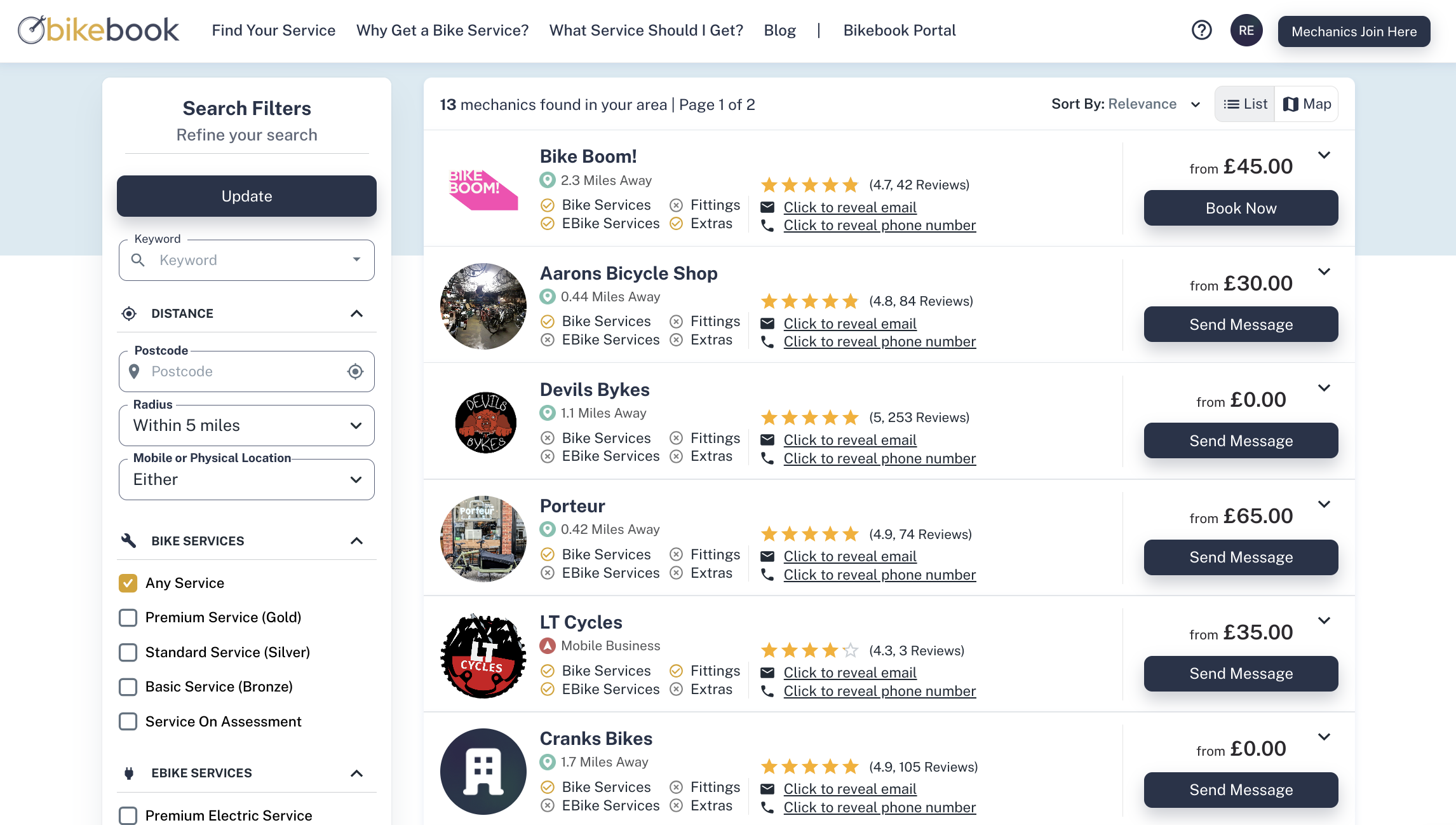Click the phone icon for Aarons Bicycle Shop
The width and height of the screenshot is (1456, 825).
pos(767,342)
